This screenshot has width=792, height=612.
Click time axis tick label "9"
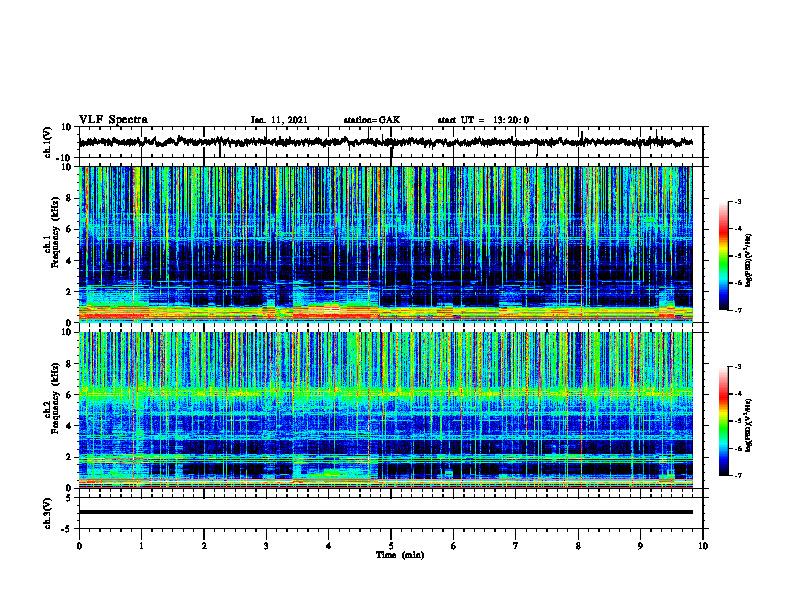pyautogui.click(x=640, y=546)
